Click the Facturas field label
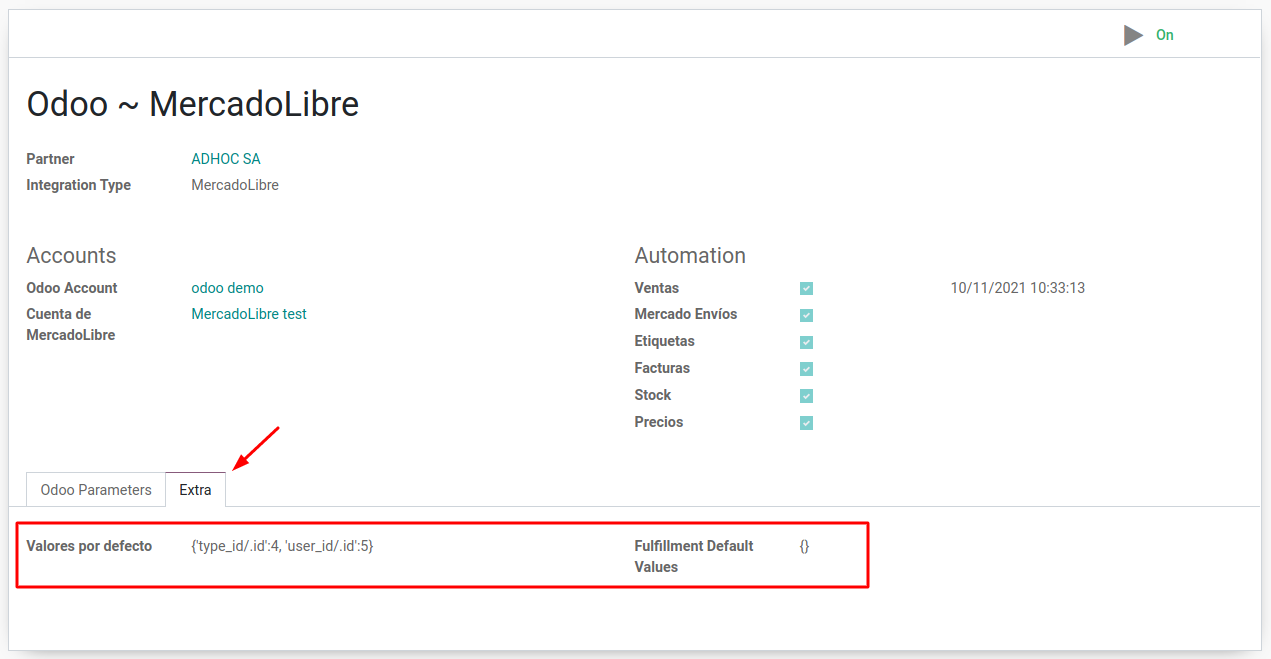The height and width of the screenshot is (659, 1271). 662,368
